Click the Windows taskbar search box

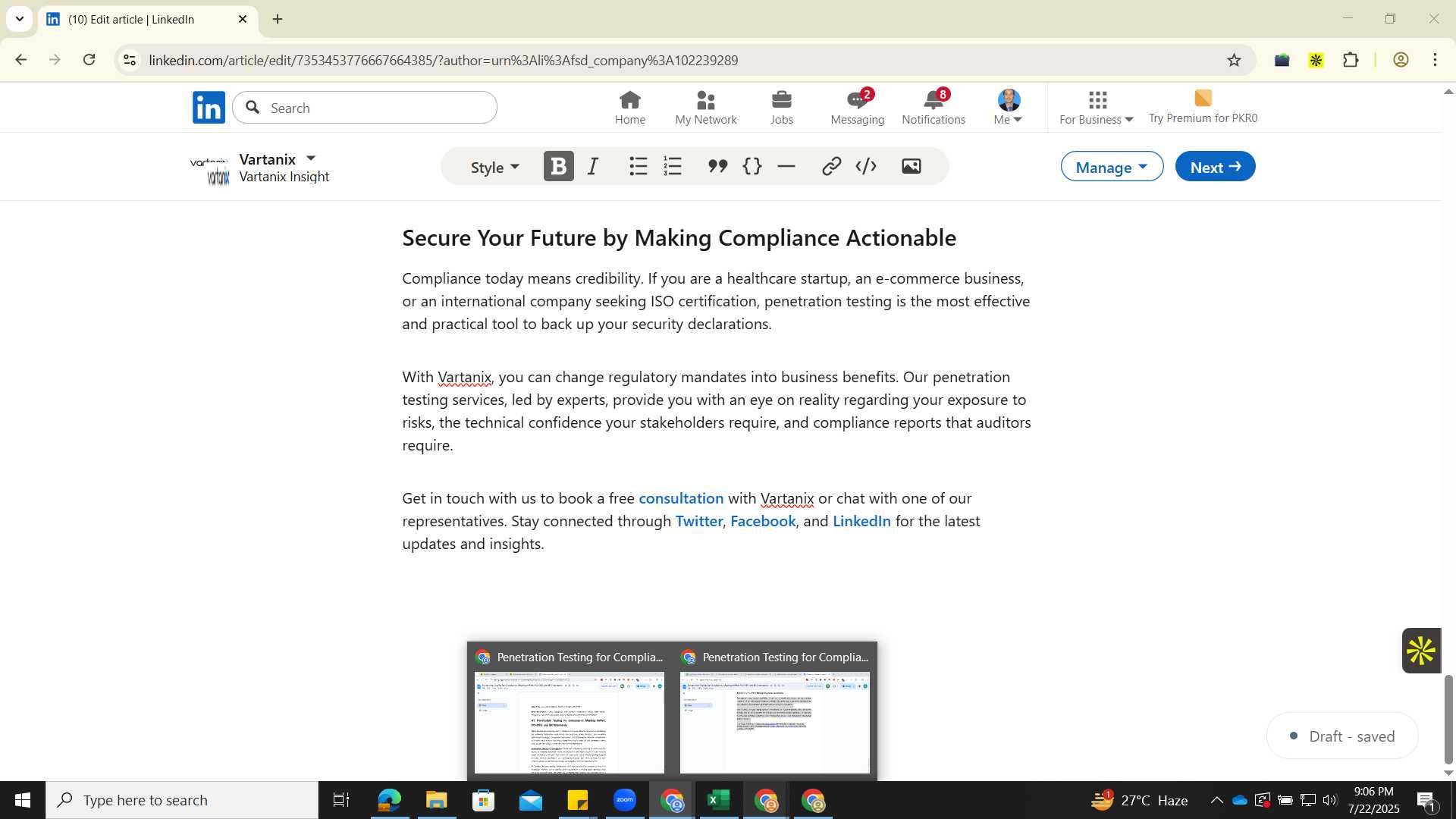182,800
